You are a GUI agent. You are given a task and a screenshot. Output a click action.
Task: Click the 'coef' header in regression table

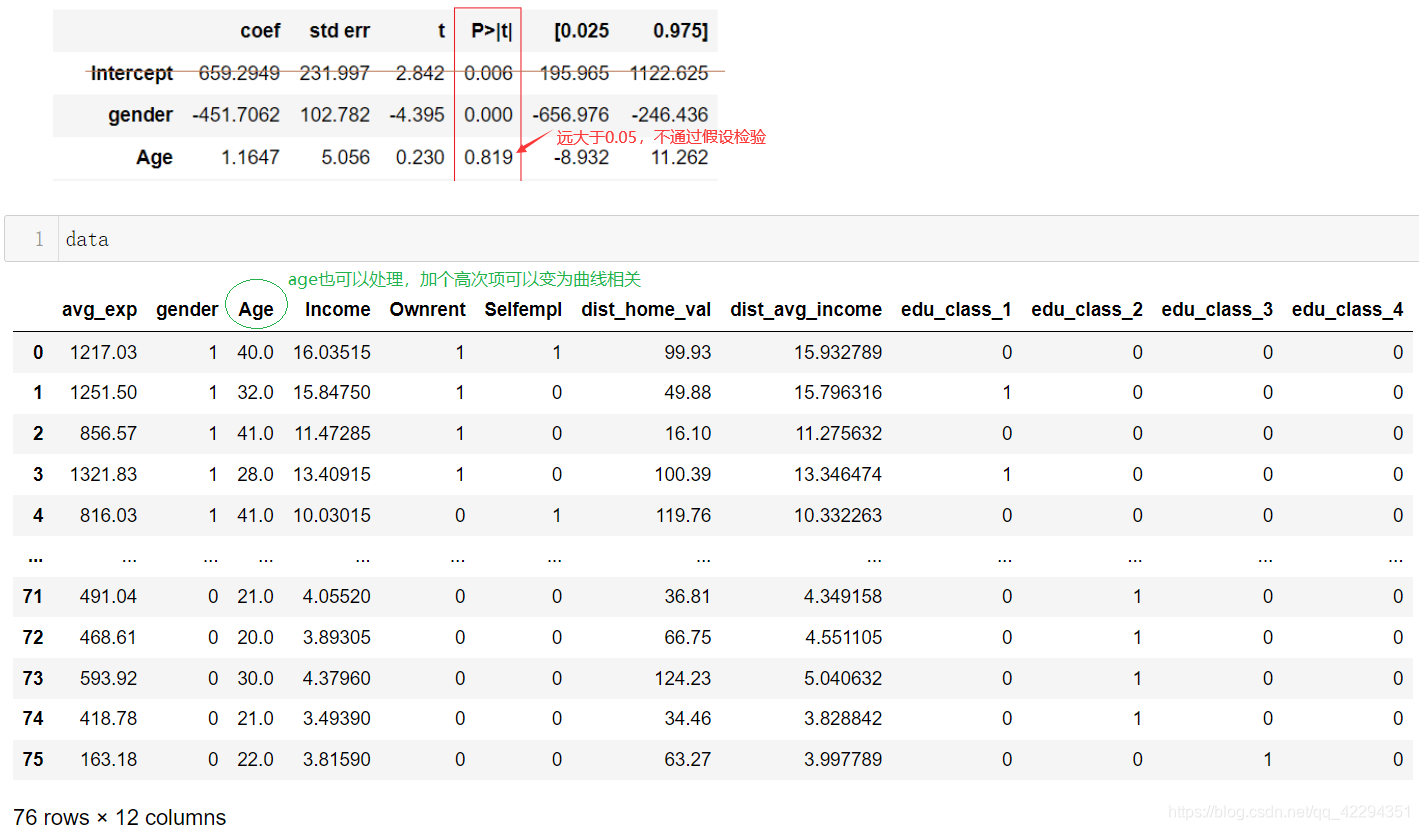pyautogui.click(x=260, y=31)
